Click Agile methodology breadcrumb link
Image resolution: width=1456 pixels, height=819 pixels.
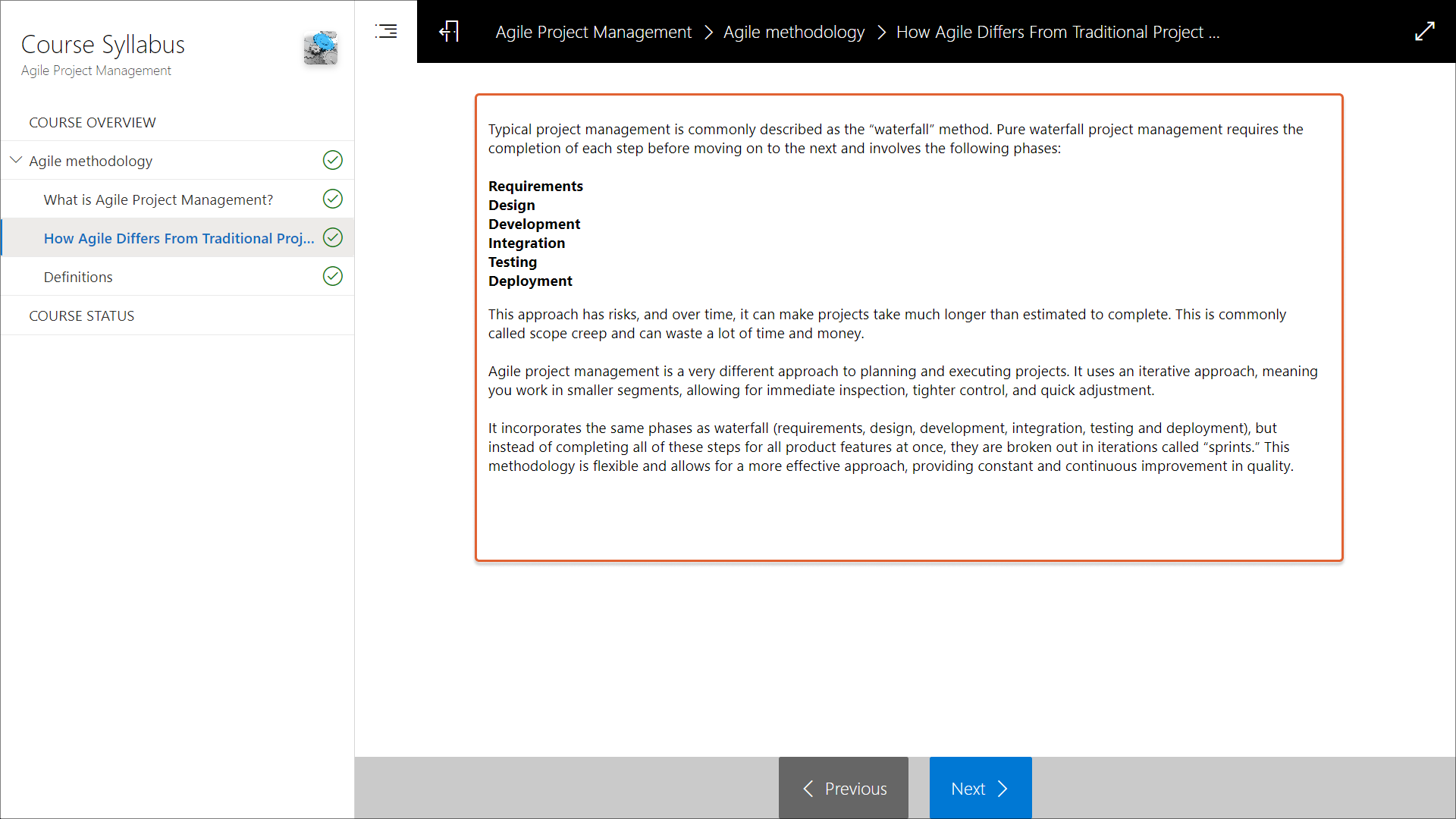[x=793, y=32]
